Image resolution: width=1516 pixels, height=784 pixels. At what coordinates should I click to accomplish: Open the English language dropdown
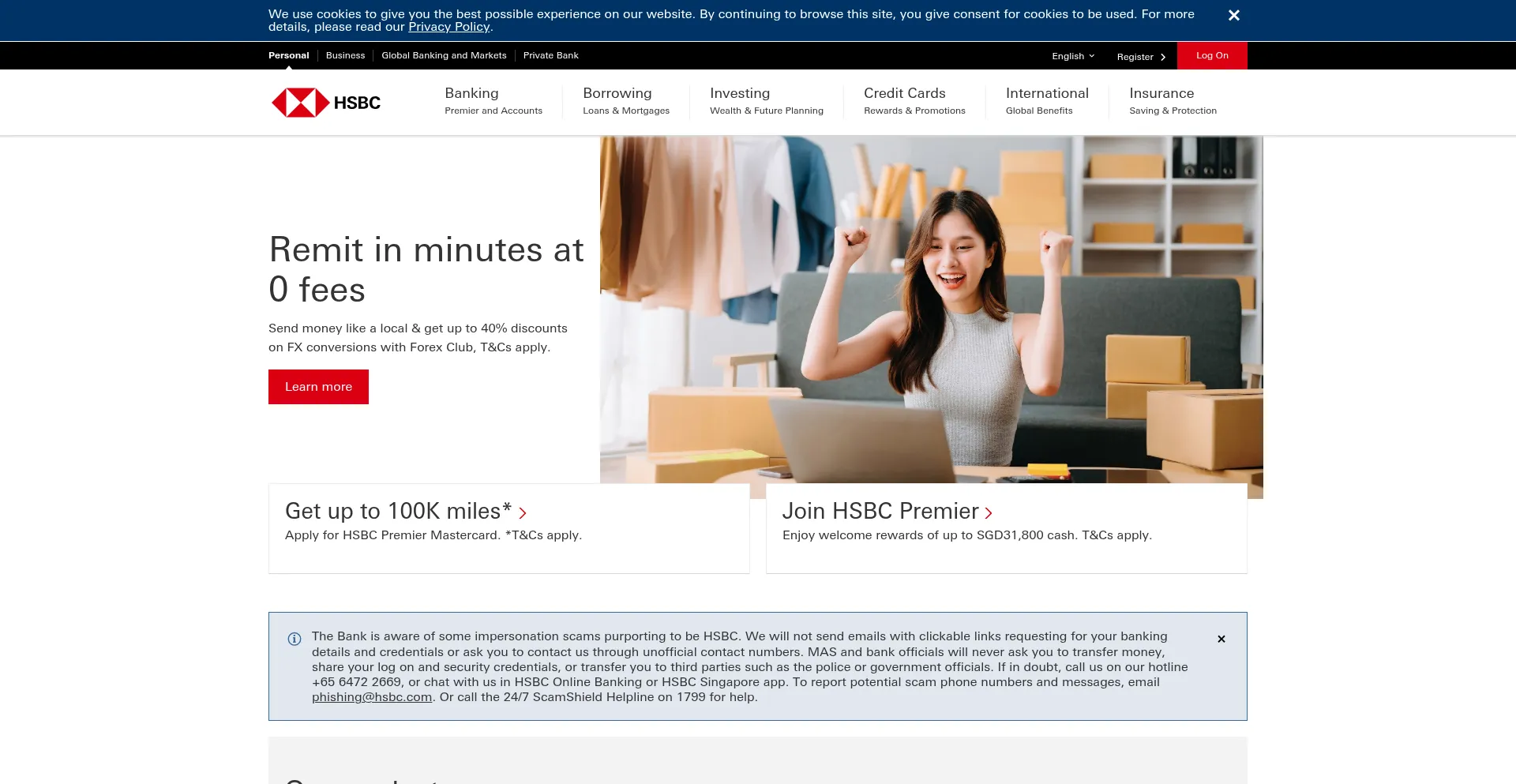pyautogui.click(x=1072, y=56)
